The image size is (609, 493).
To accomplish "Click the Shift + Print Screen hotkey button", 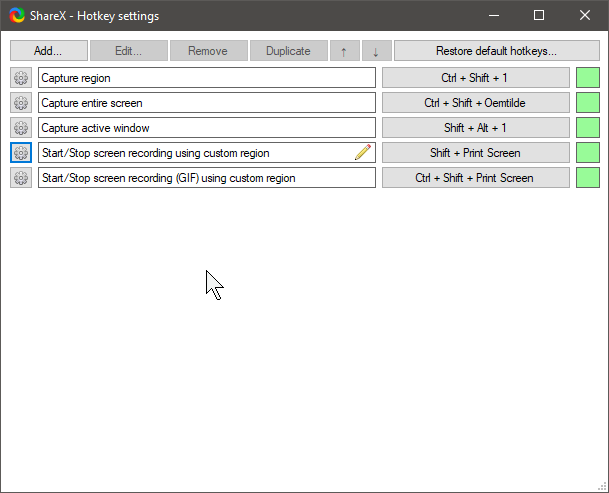I will [476, 153].
